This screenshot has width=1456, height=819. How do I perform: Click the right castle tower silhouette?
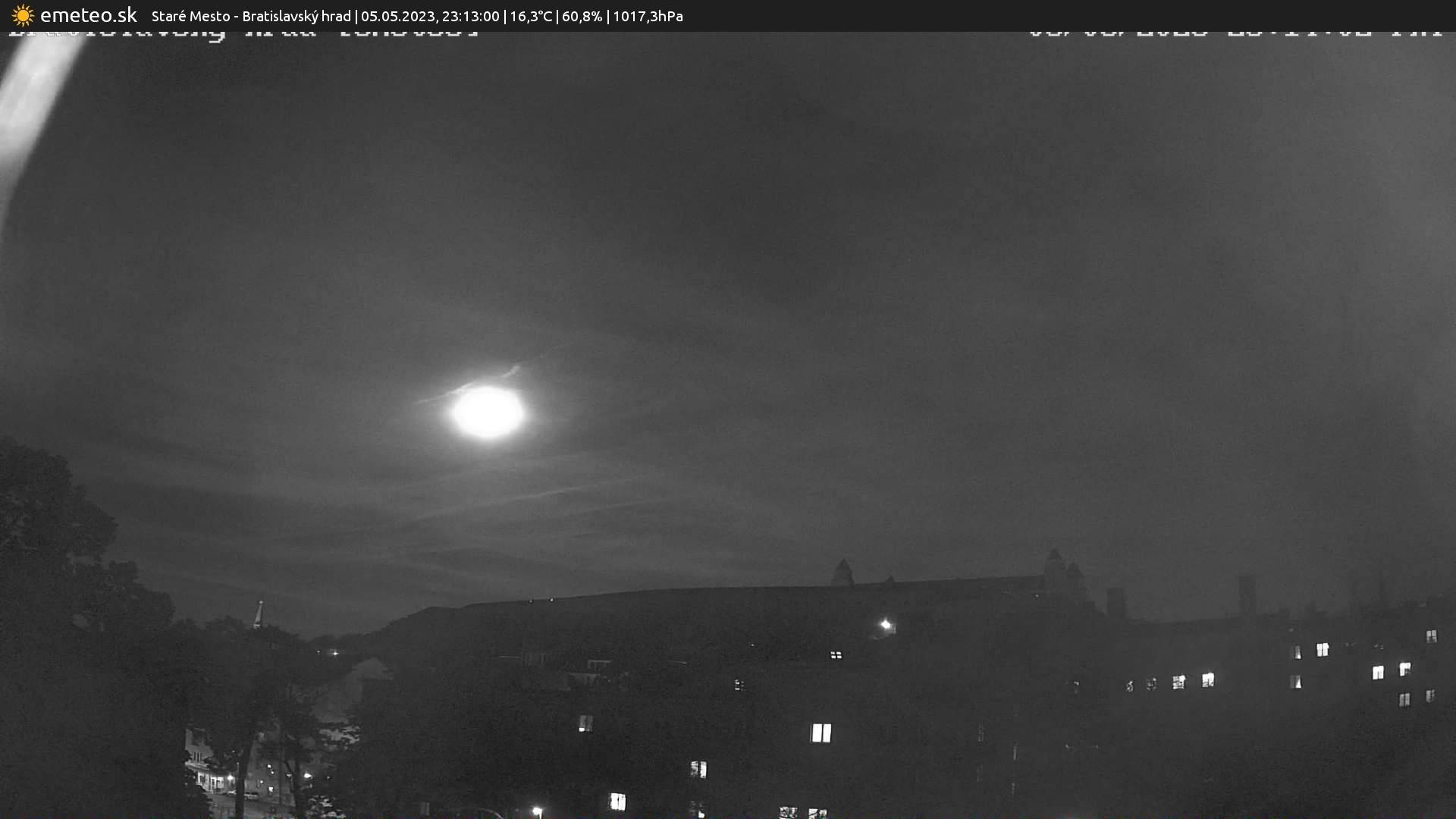coord(1054,567)
